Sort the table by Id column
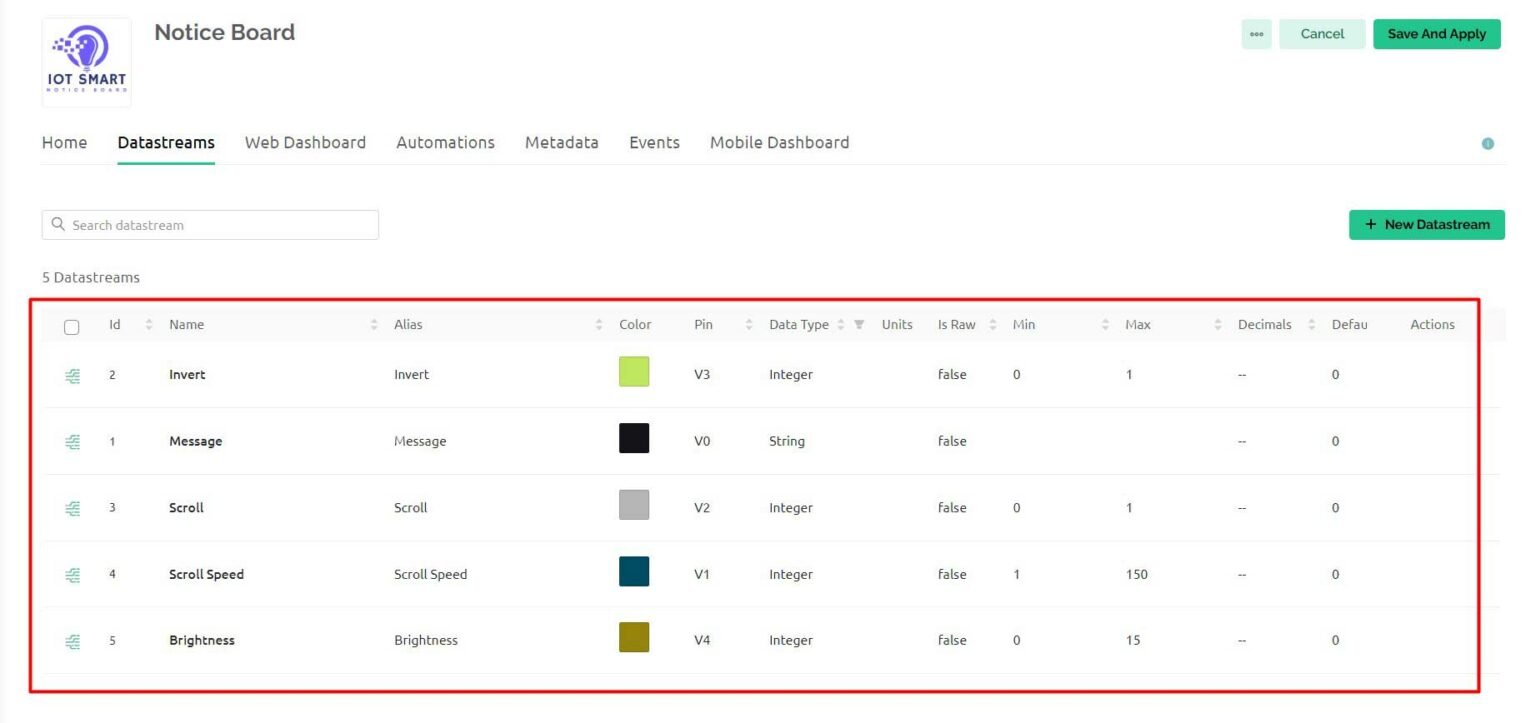The height and width of the screenshot is (723, 1536). pos(149,325)
